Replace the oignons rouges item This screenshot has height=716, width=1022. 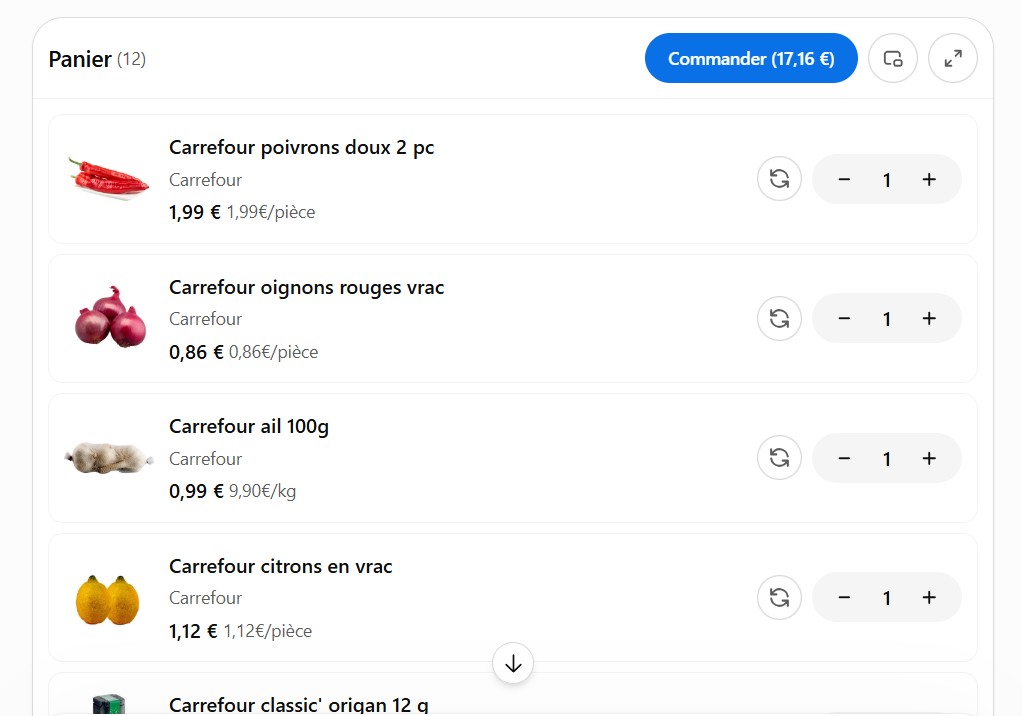coord(780,319)
